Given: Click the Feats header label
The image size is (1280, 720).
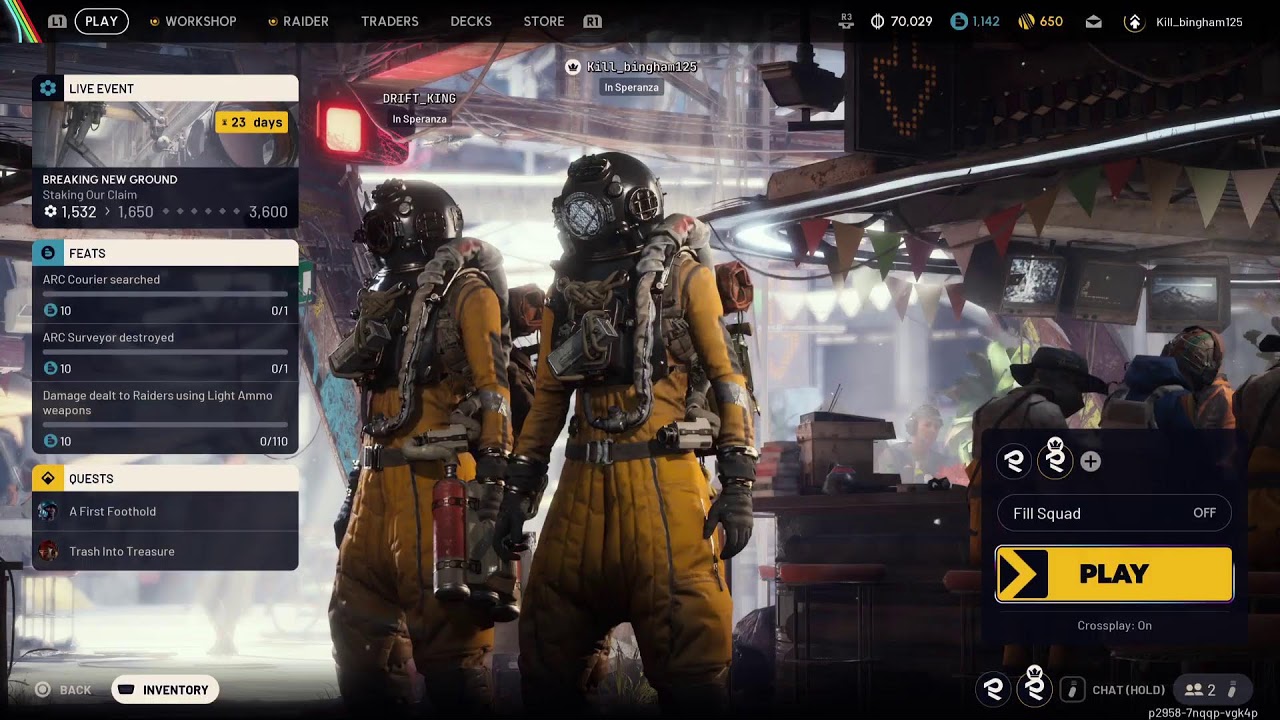Looking at the screenshot, I should tap(87, 254).
